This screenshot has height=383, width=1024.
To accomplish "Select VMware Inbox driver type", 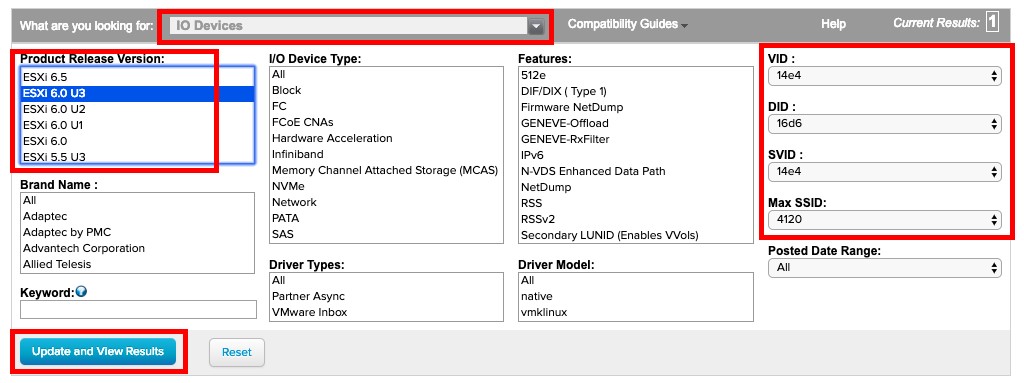I will pyautogui.click(x=386, y=312).
